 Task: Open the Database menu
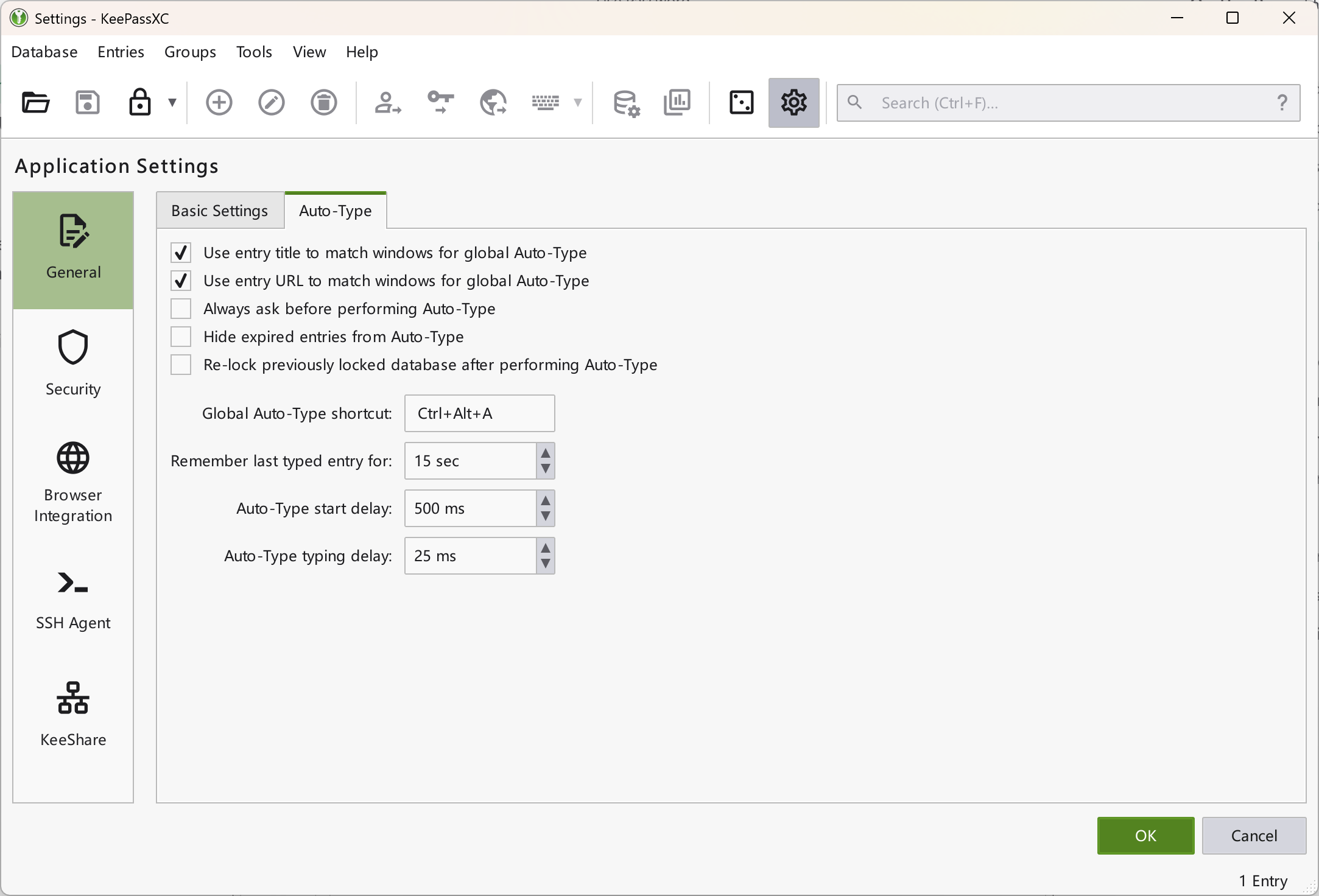pyautogui.click(x=44, y=52)
